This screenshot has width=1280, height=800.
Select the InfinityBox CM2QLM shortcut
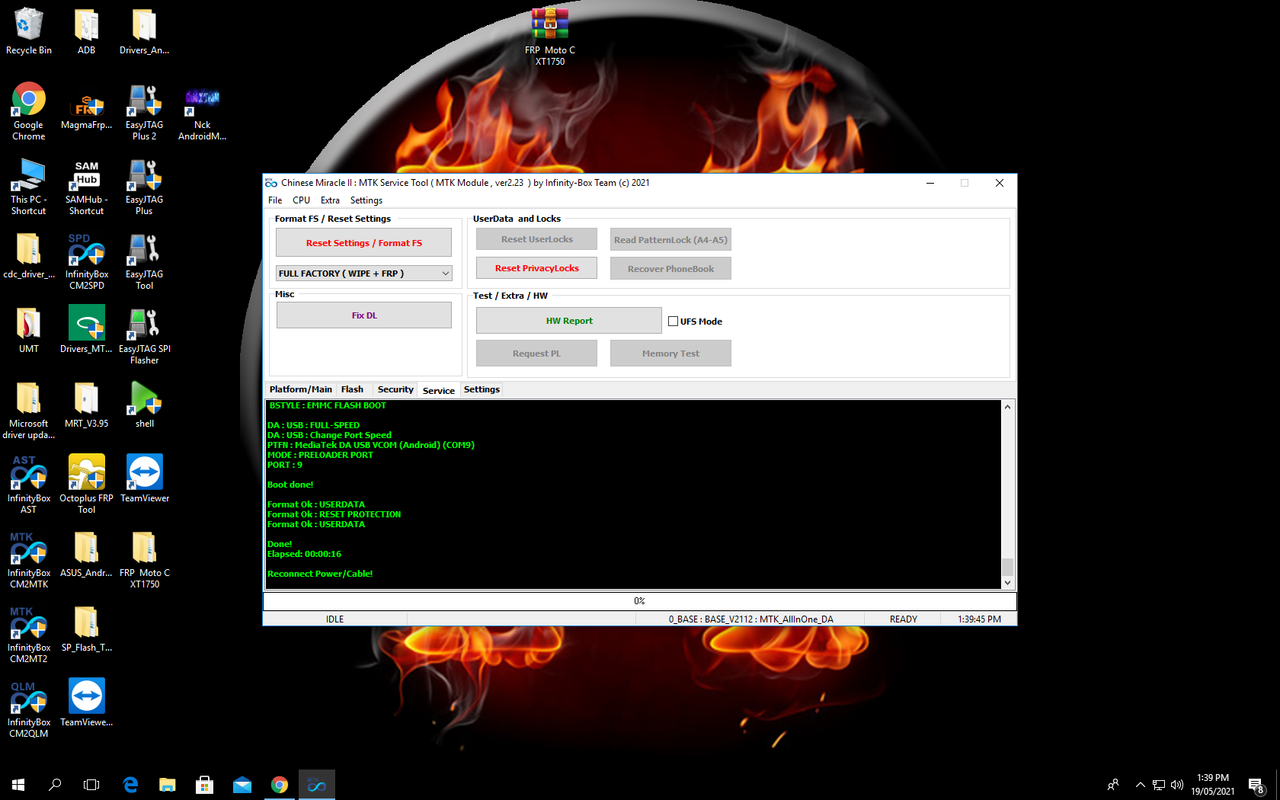point(29,709)
